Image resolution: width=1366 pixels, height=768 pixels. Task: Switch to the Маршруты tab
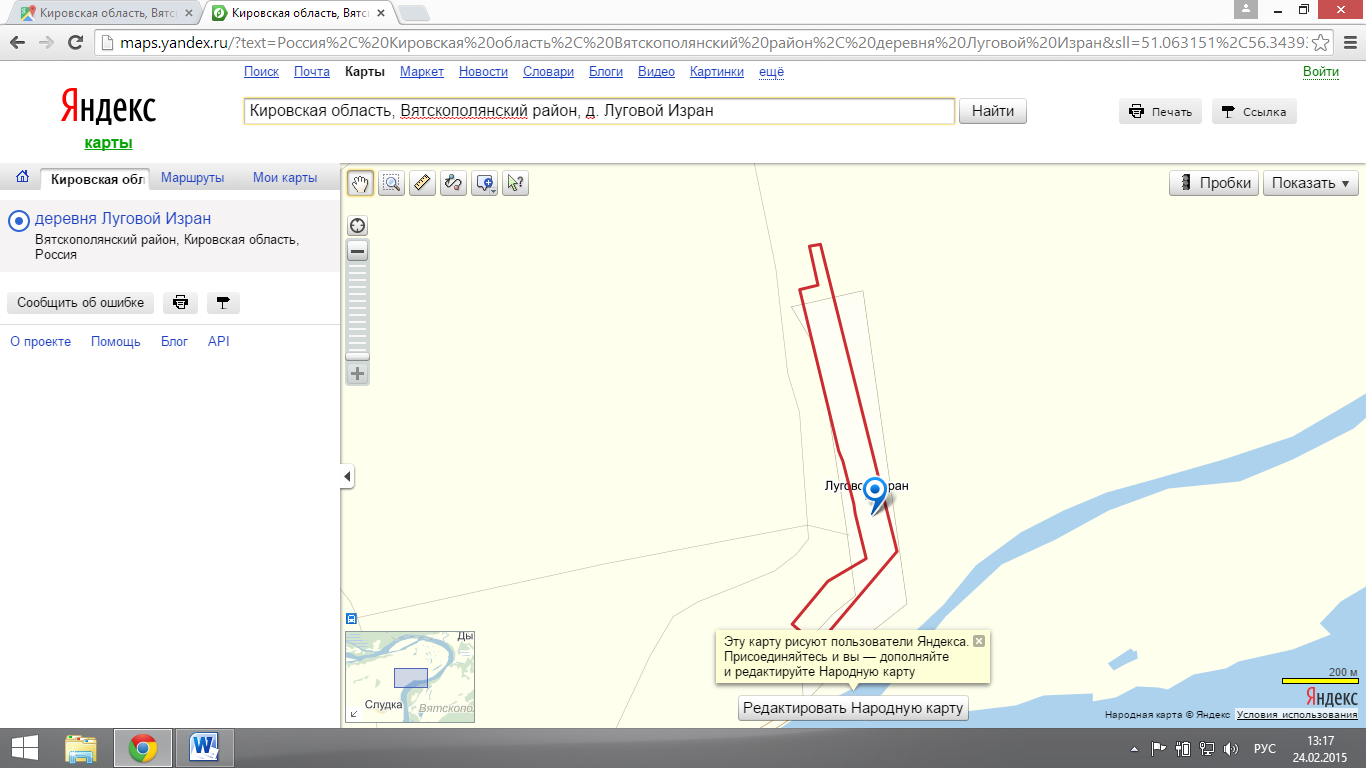click(192, 178)
